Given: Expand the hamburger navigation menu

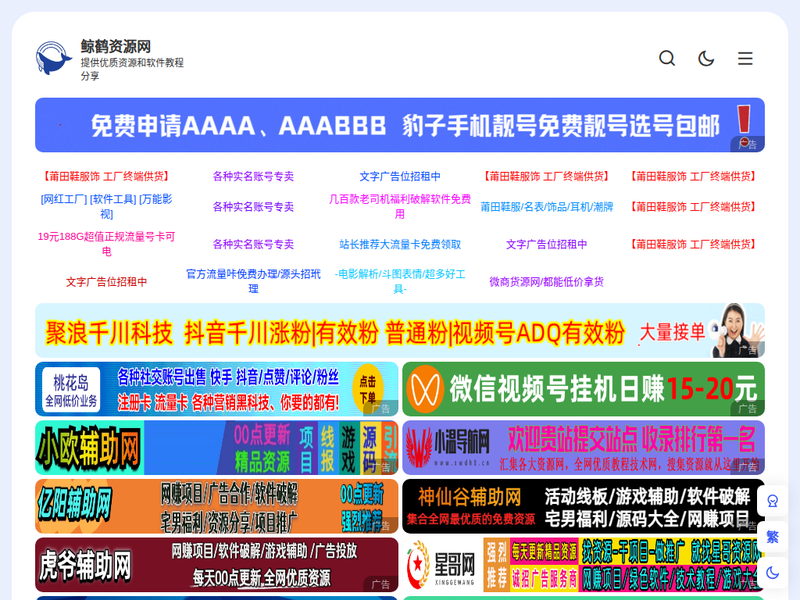Looking at the screenshot, I should click(745, 58).
